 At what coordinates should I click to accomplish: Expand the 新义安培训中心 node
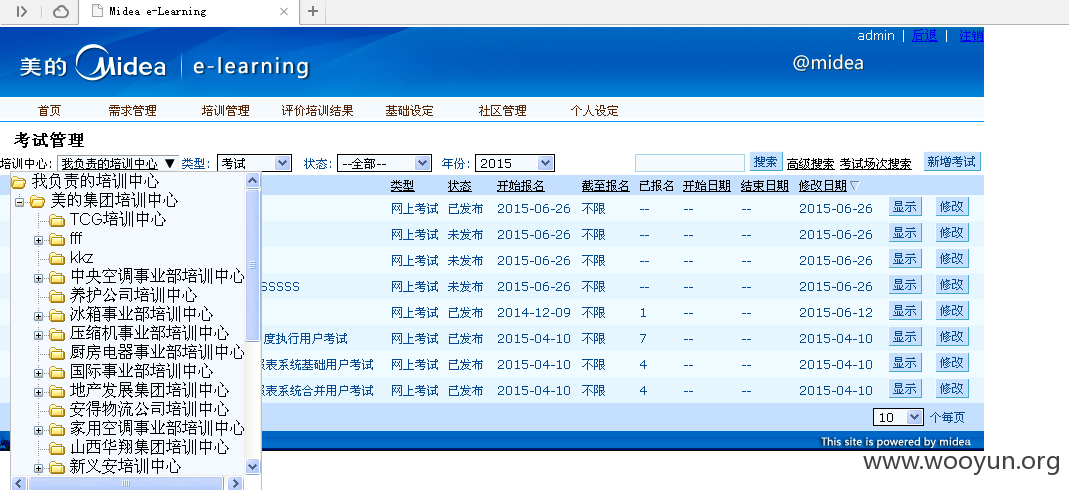point(38,468)
